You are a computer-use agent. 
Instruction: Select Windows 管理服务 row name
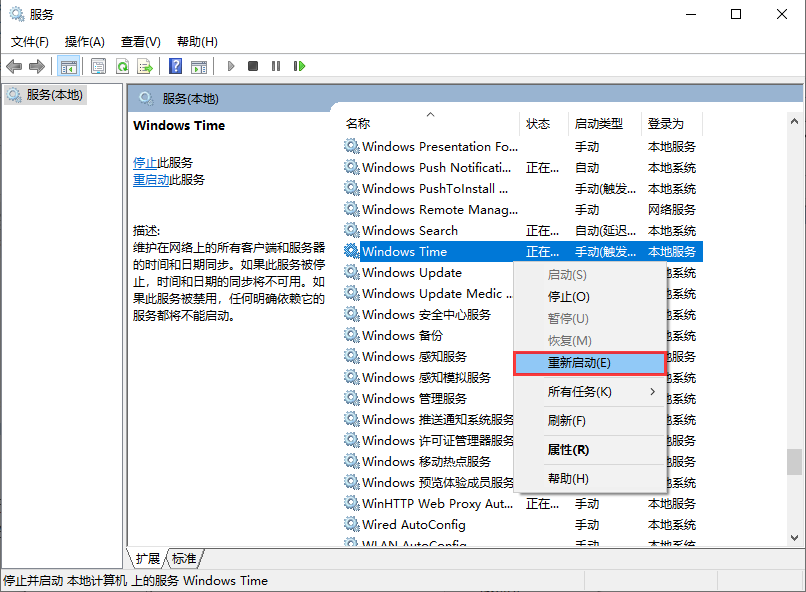tap(414, 399)
